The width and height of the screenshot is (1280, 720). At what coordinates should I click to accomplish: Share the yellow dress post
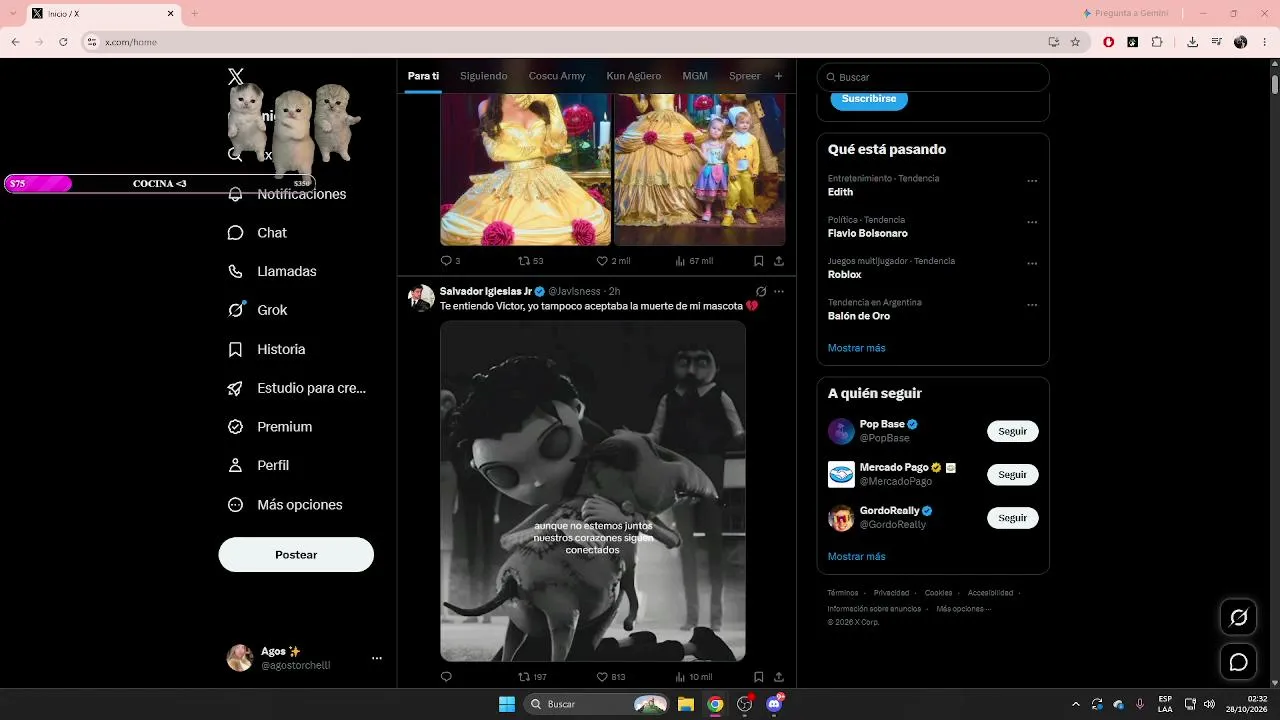779,261
